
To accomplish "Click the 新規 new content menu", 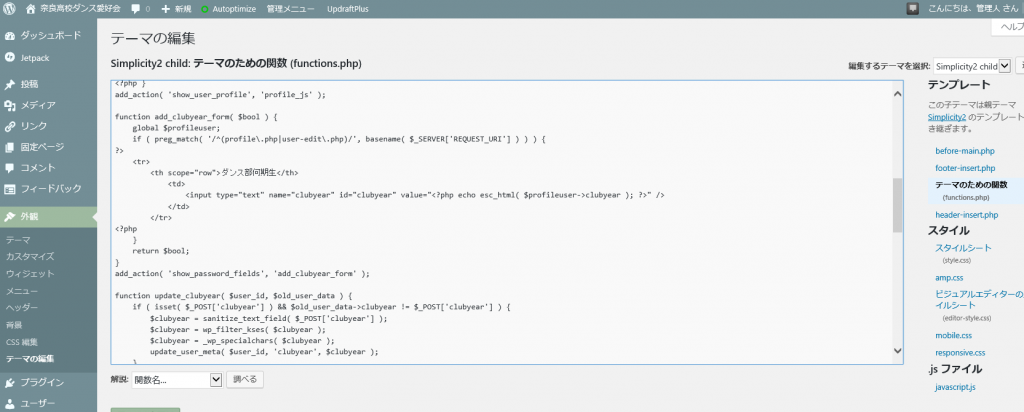I will [x=176, y=9].
